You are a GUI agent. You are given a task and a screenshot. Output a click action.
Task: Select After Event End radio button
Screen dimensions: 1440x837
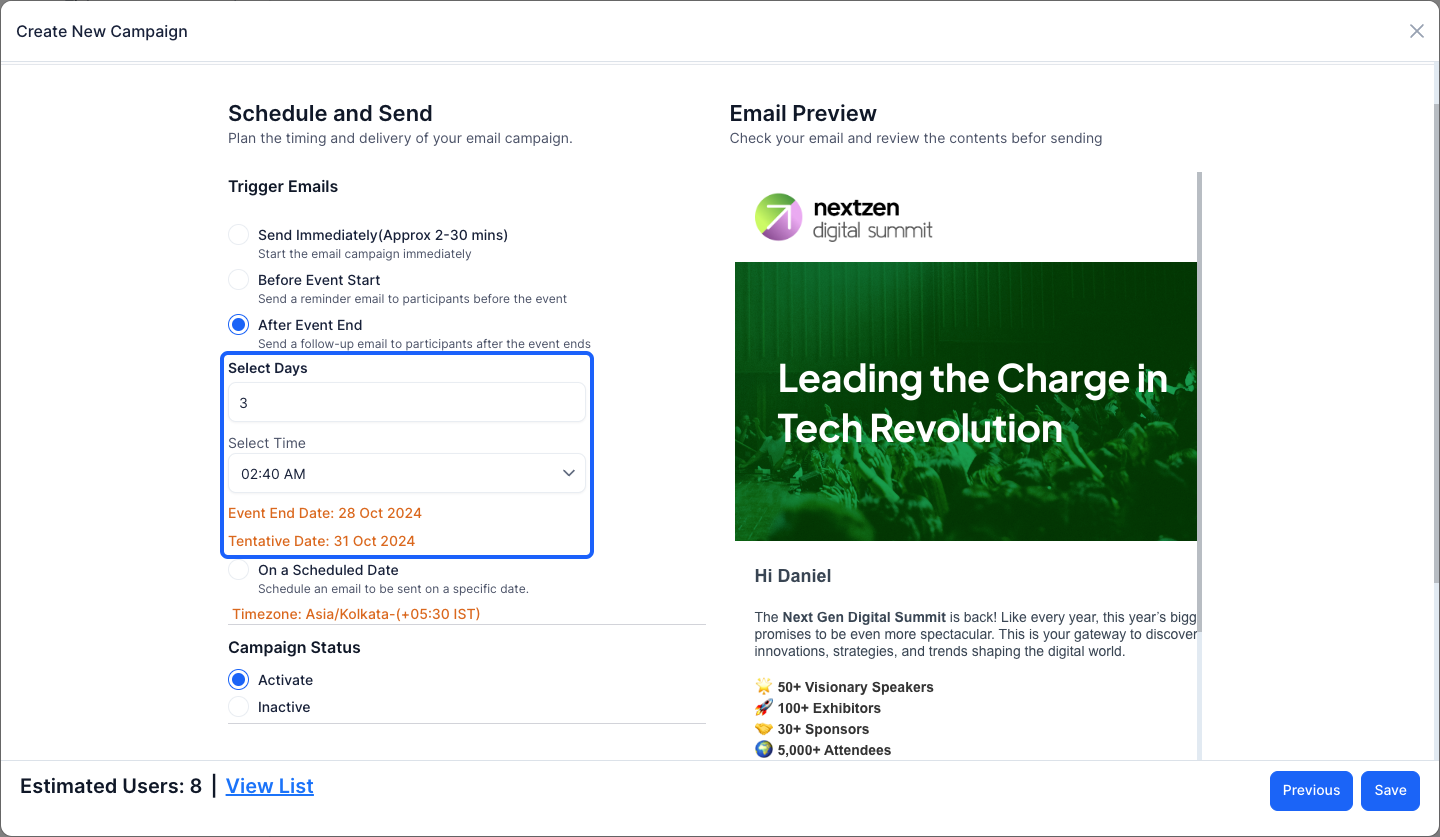(x=238, y=325)
